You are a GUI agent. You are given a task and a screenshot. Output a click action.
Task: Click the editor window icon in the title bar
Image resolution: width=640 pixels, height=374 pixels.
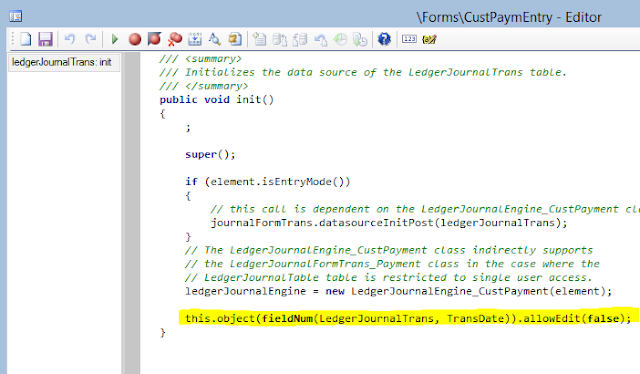[x=16, y=16]
